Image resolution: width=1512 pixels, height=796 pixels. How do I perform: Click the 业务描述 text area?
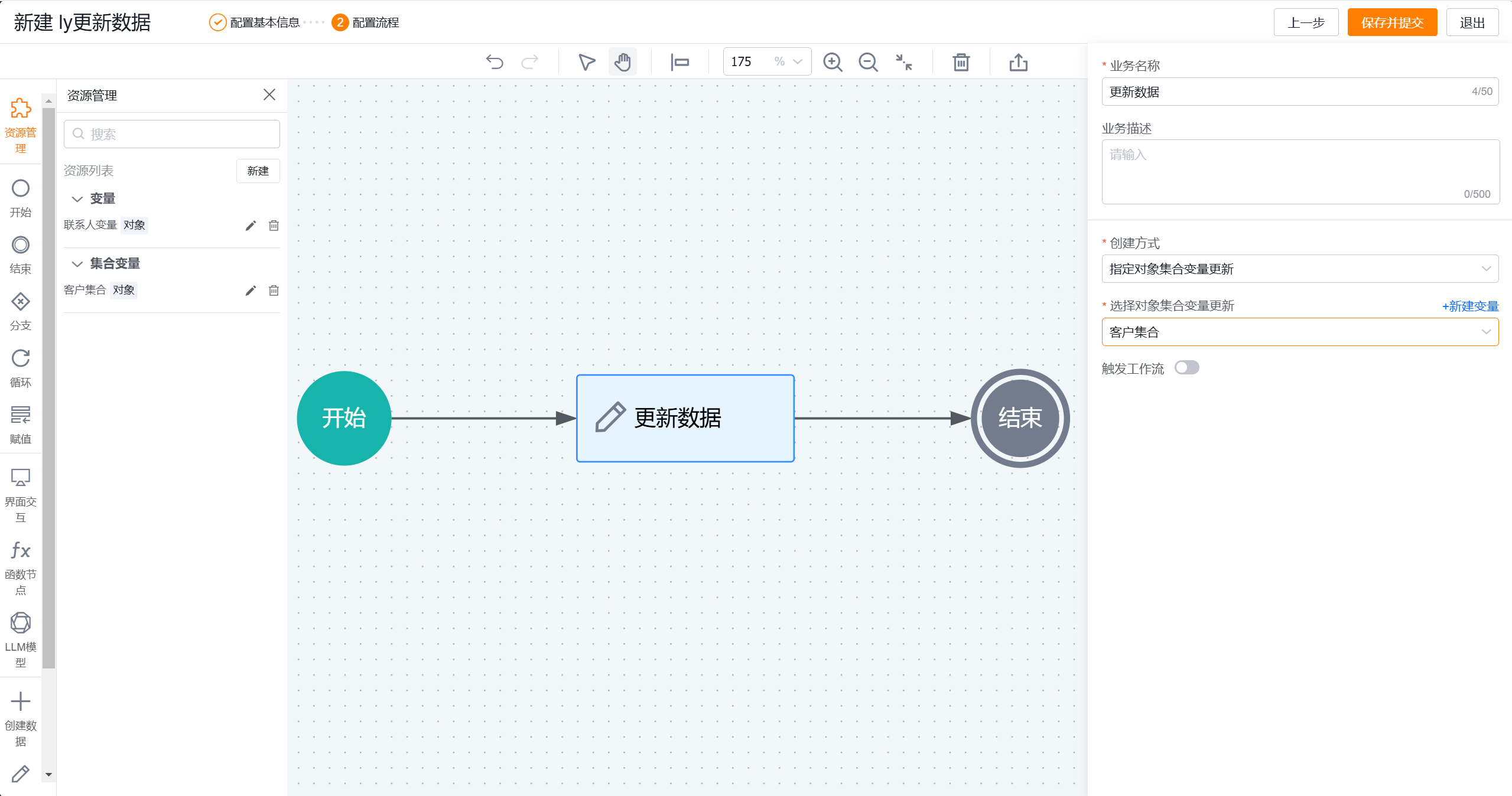tap(1300, 172)
